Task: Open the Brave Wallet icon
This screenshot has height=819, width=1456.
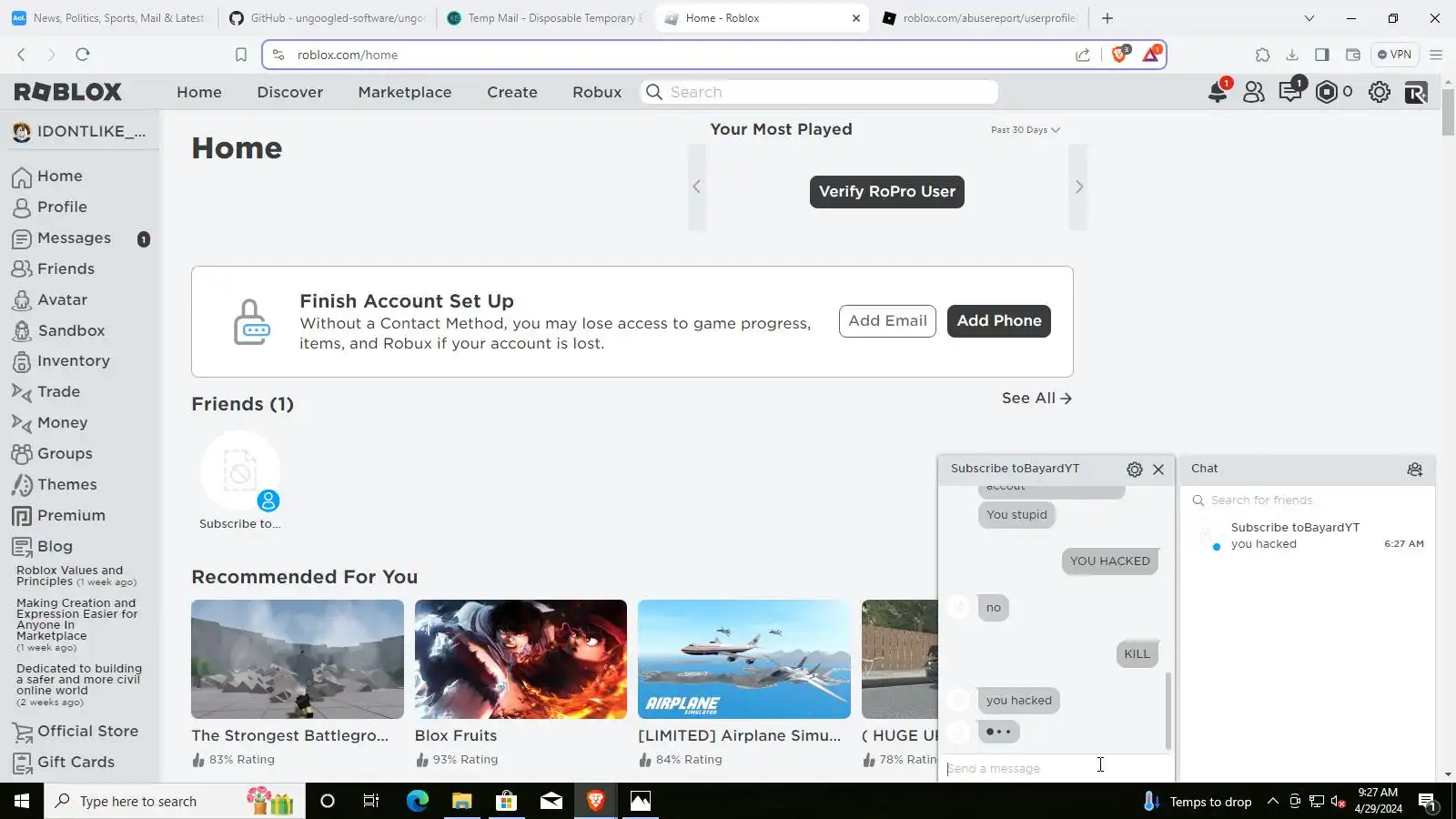Action: point(1353,55)
